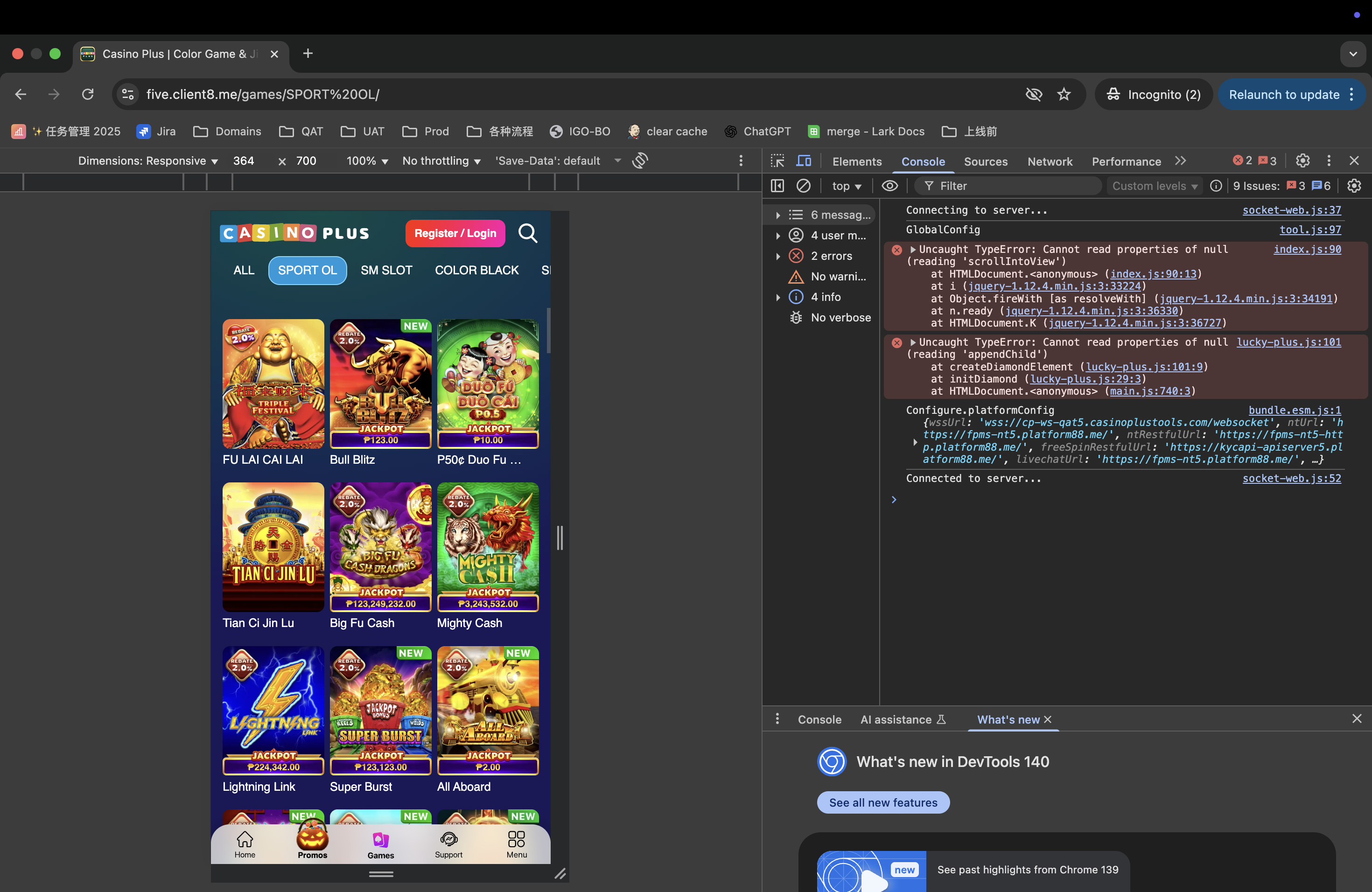Select the SM SLOT category tab

tap(386, 270)
